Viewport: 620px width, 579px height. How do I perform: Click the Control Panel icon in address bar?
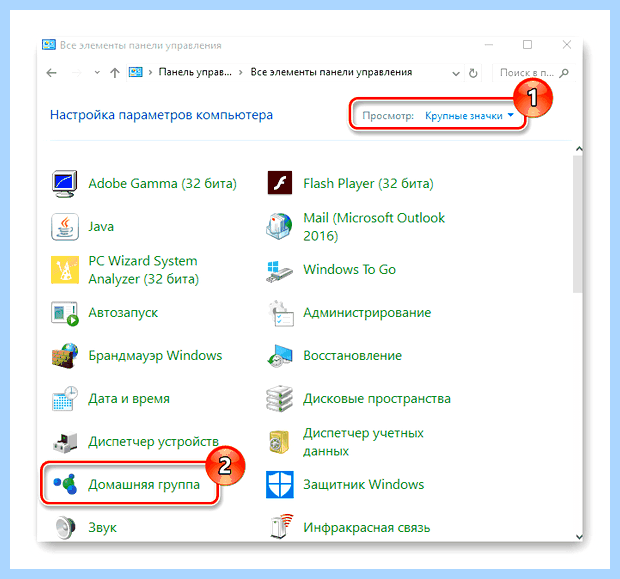(x=135, y=72)
